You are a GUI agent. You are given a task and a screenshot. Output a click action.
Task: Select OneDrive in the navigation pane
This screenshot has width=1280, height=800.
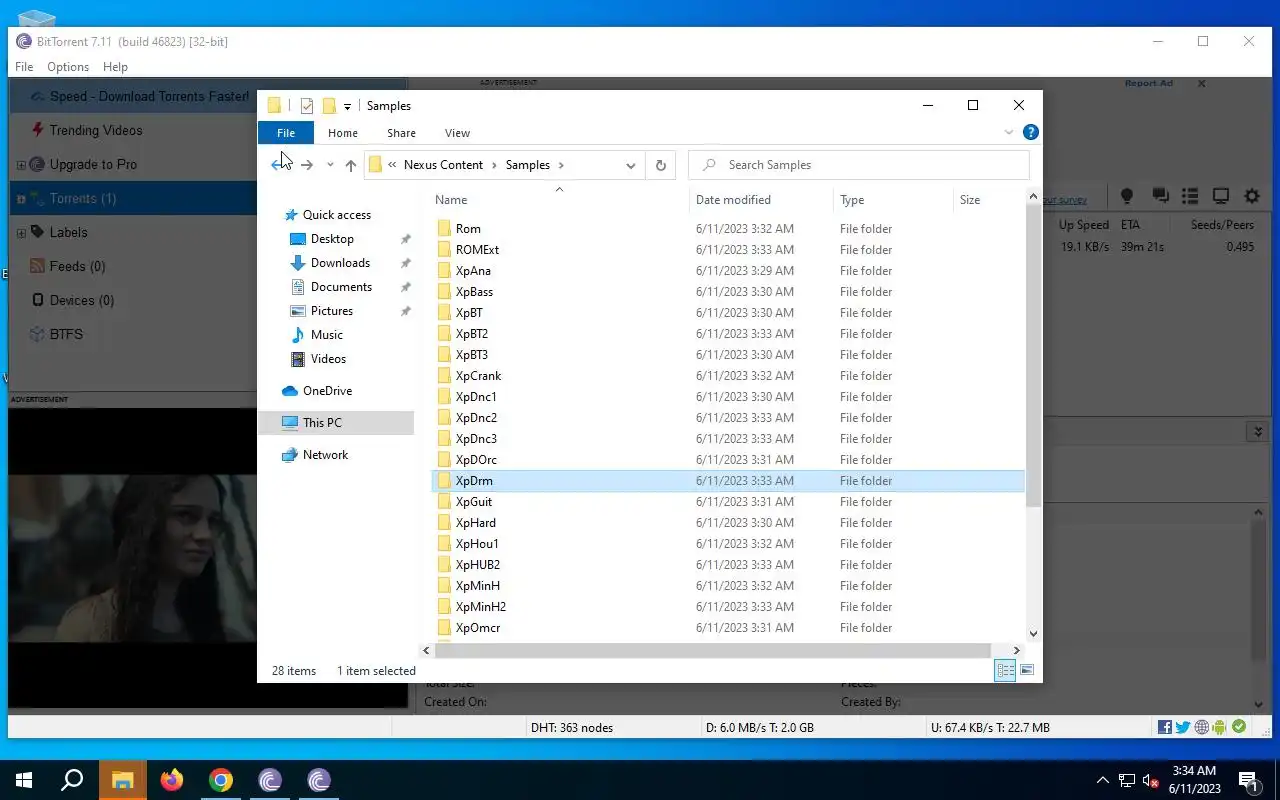pos(327,391)
